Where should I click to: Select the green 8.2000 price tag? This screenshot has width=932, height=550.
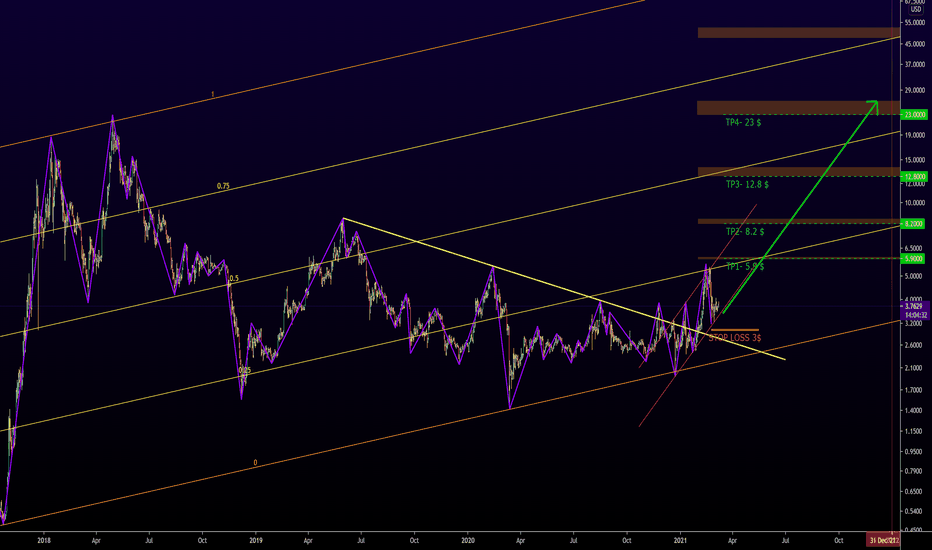(x=914, y=224)
